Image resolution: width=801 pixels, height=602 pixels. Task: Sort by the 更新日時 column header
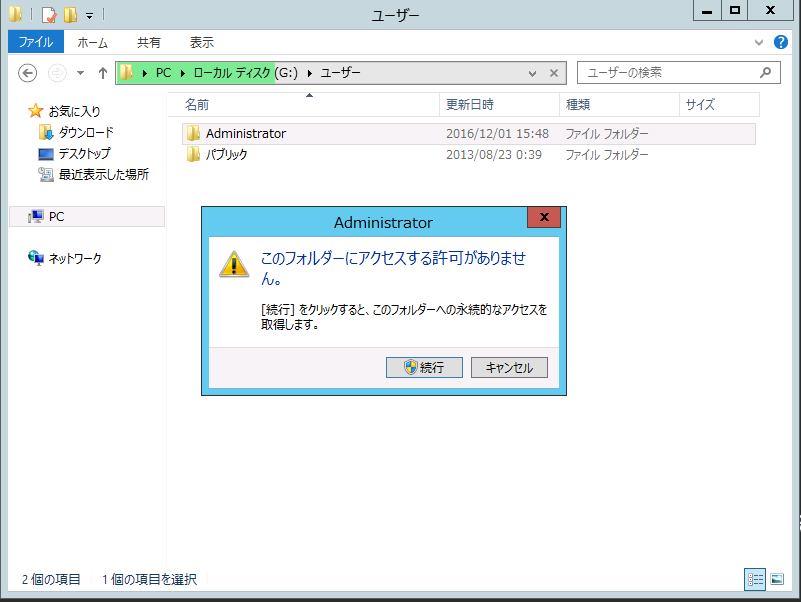(470, 104)
